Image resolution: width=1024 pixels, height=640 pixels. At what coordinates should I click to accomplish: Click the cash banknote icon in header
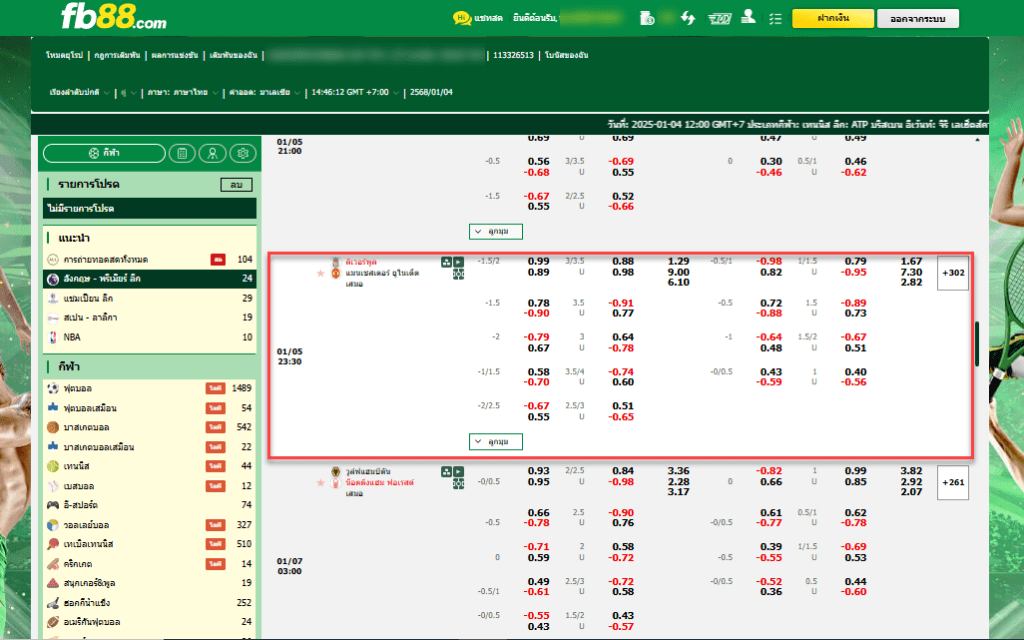[x=720, y=19]
